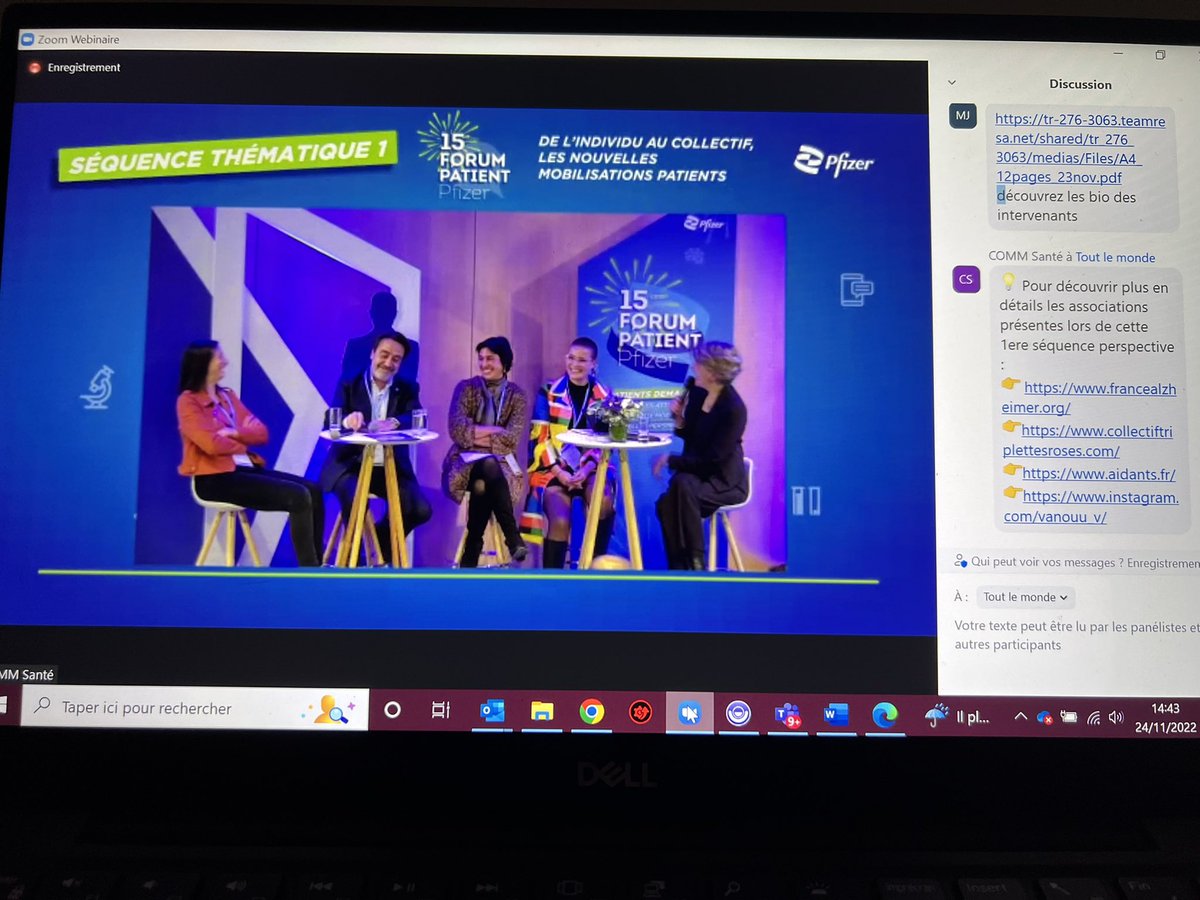This screenshot has height=900, width=1200.
Task: Click the Zoom Webinaire title icon
Action: click(28, 39)
